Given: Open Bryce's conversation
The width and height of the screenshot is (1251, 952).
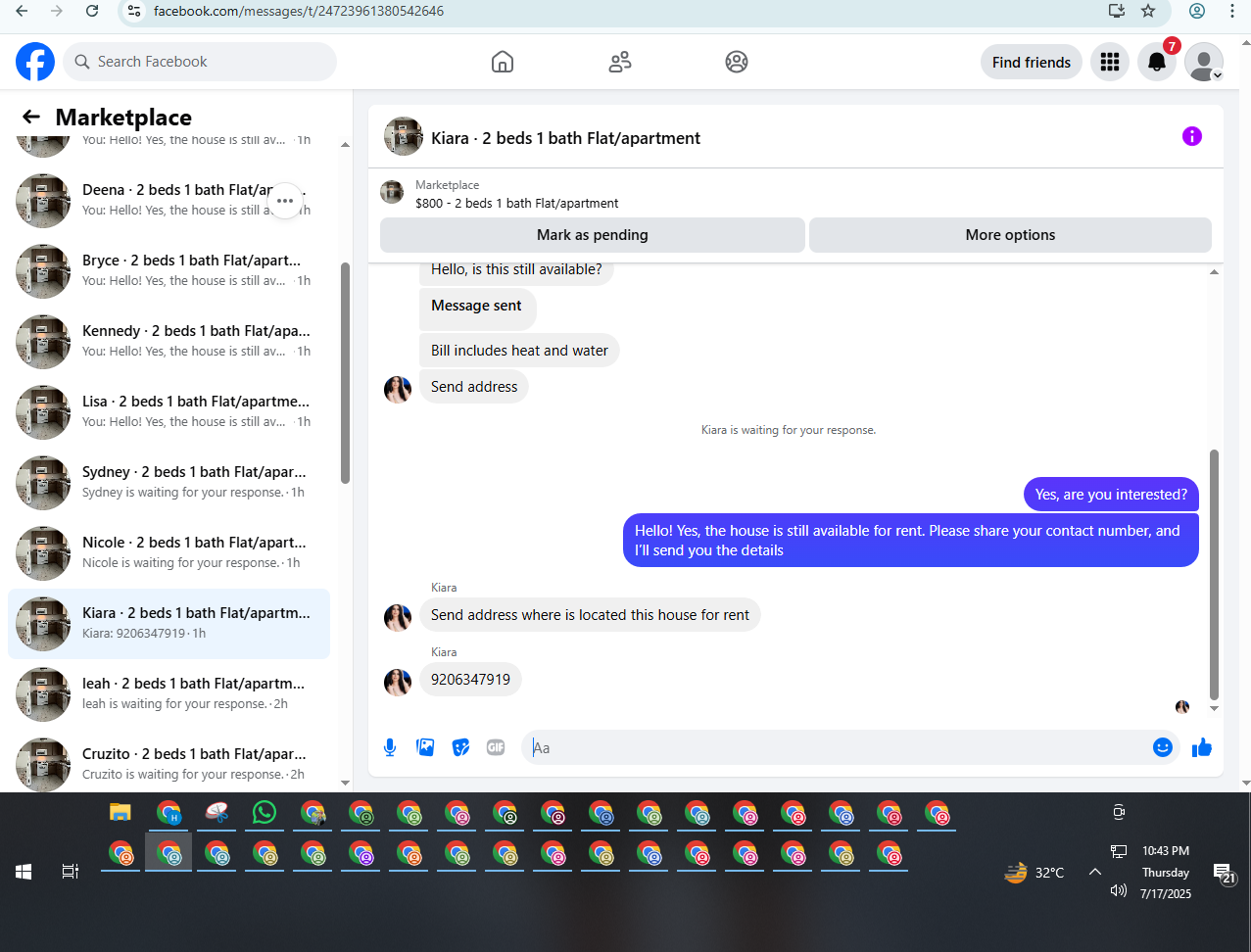Looking at the screenshot, I should click(x=168, y=271).
